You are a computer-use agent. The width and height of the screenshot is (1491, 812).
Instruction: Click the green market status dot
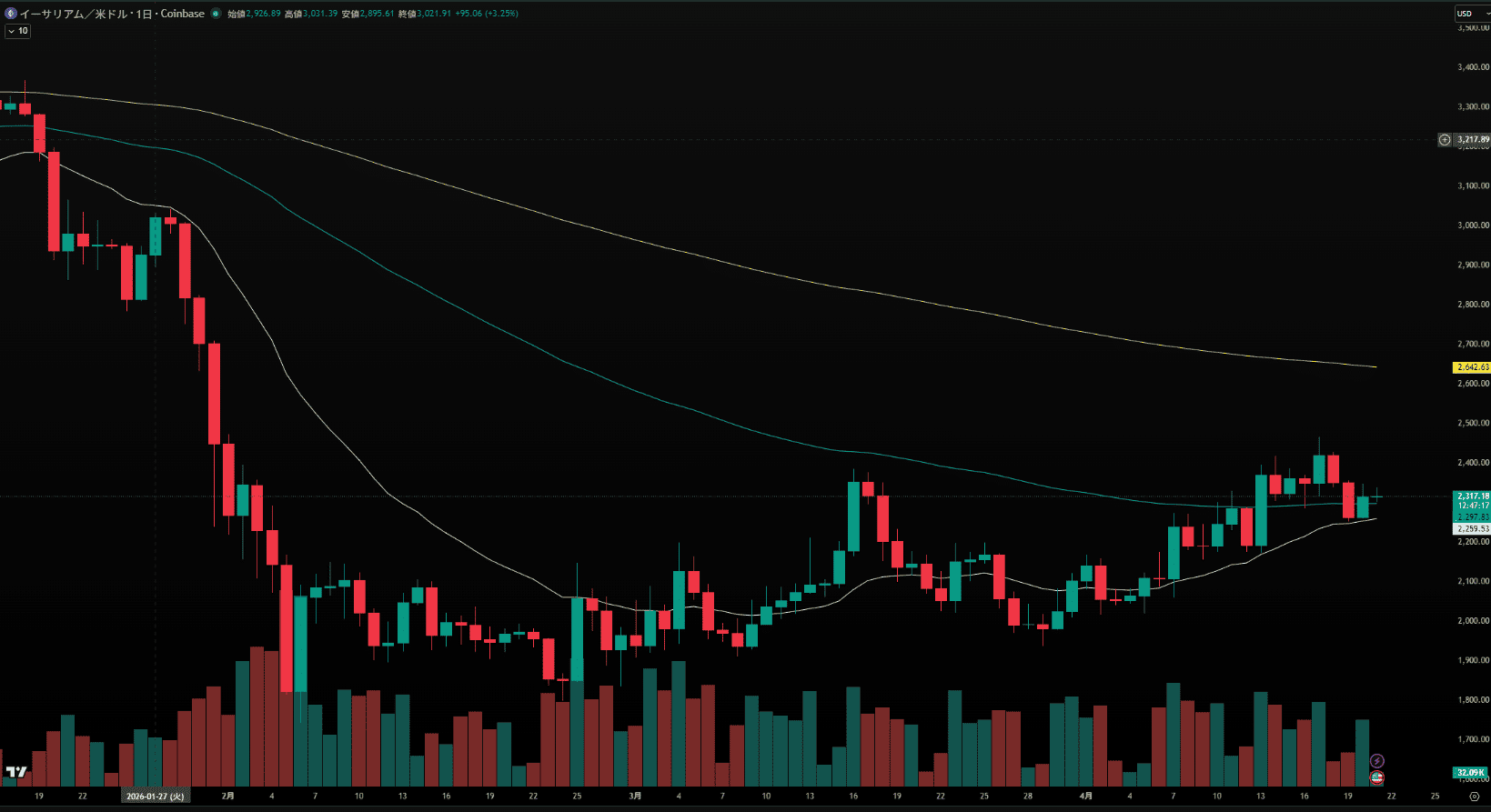pos(216,14)
